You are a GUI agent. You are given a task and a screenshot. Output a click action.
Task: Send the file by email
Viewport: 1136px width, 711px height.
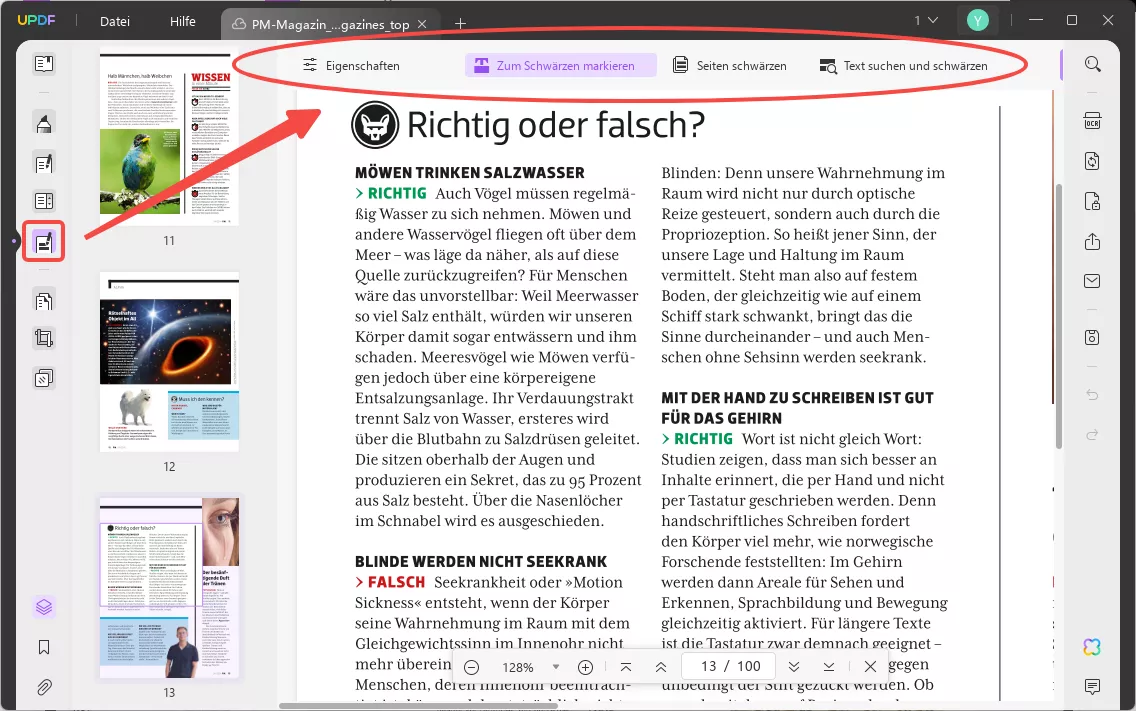[1093, 280]
